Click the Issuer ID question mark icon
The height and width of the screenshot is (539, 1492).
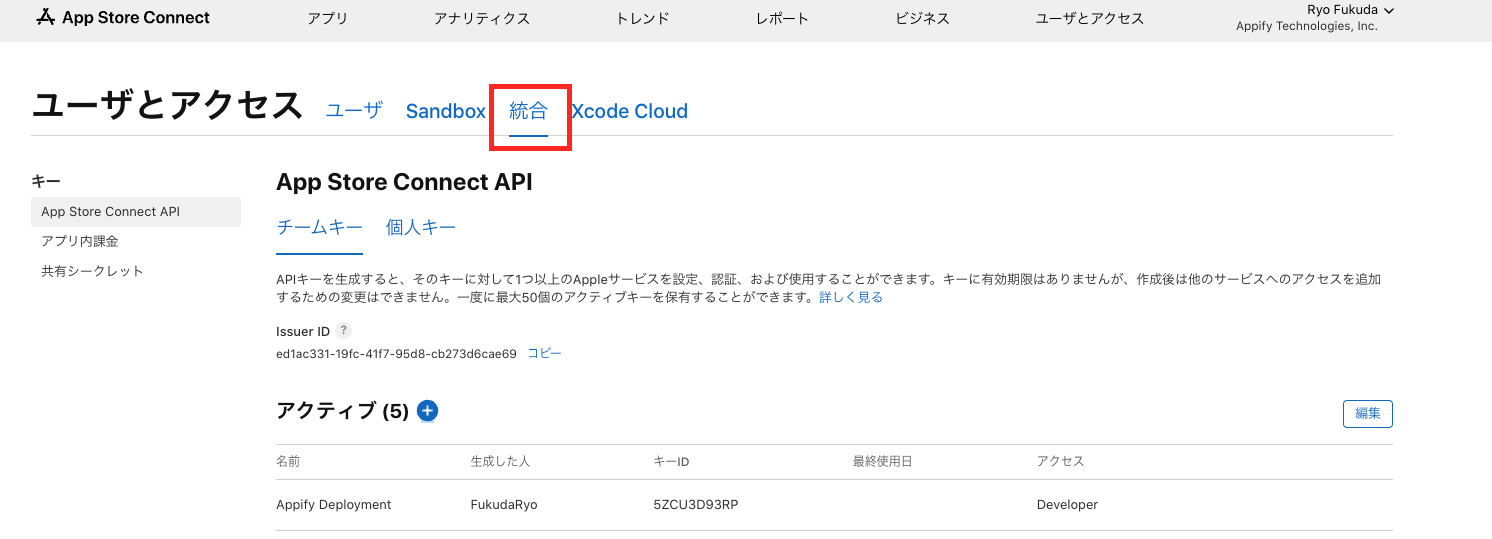(343, 331)
